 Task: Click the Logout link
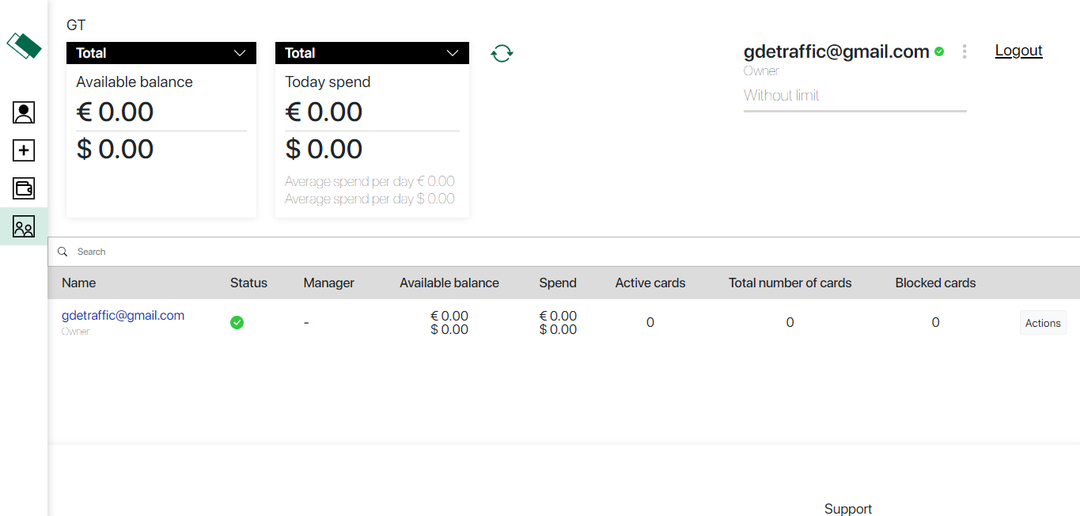1018,51
